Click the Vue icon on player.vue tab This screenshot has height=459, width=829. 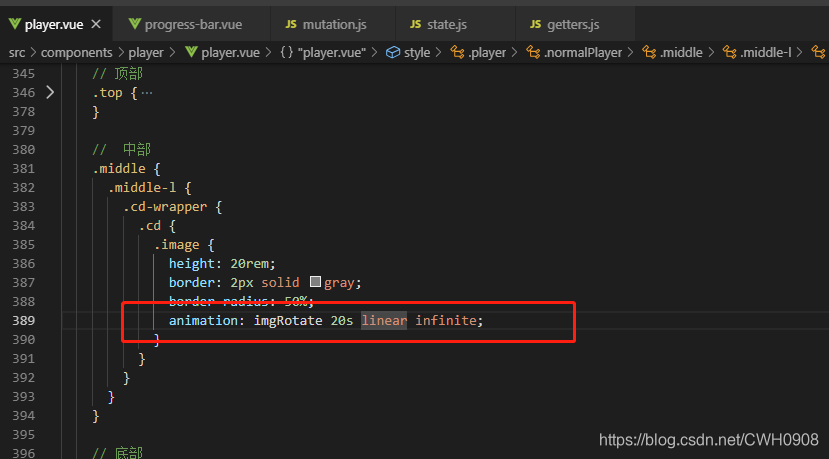click(x=15, y=24)
